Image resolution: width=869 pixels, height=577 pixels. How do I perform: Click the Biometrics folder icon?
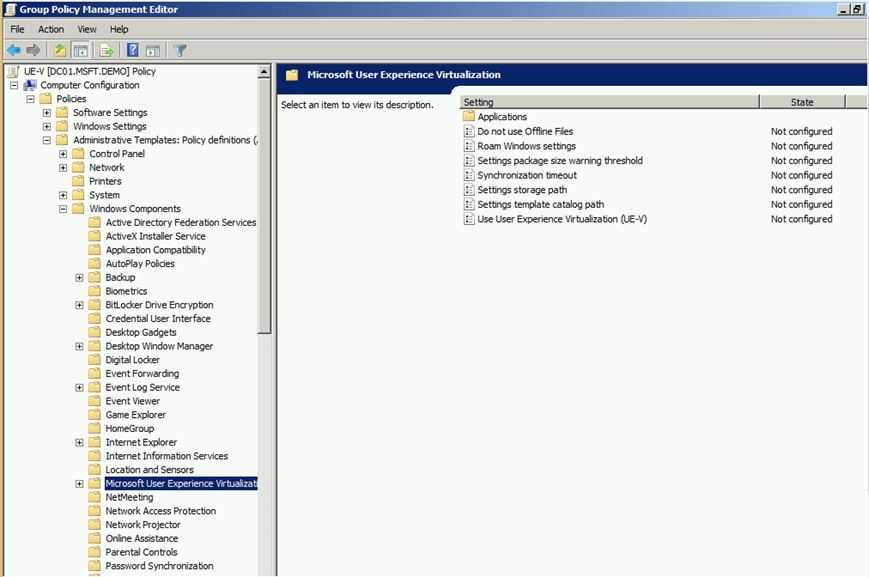click(95, 291)
